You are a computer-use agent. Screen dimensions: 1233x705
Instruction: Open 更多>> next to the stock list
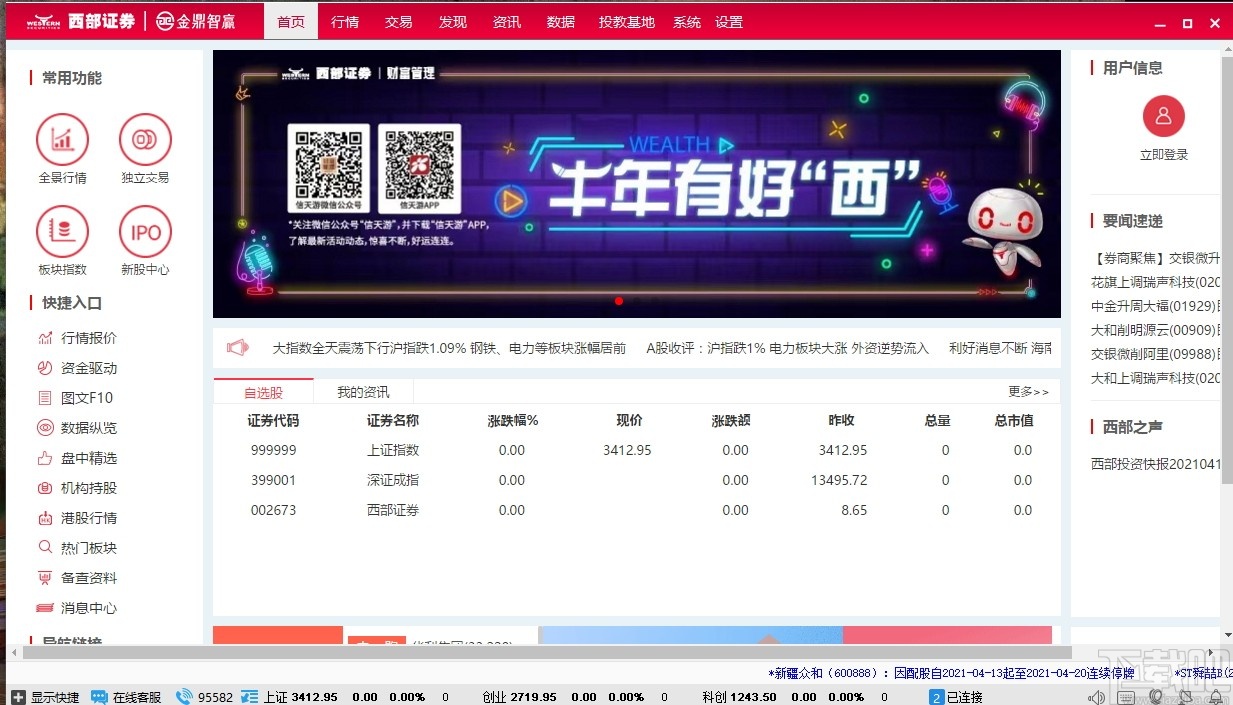pos(1028,392)
